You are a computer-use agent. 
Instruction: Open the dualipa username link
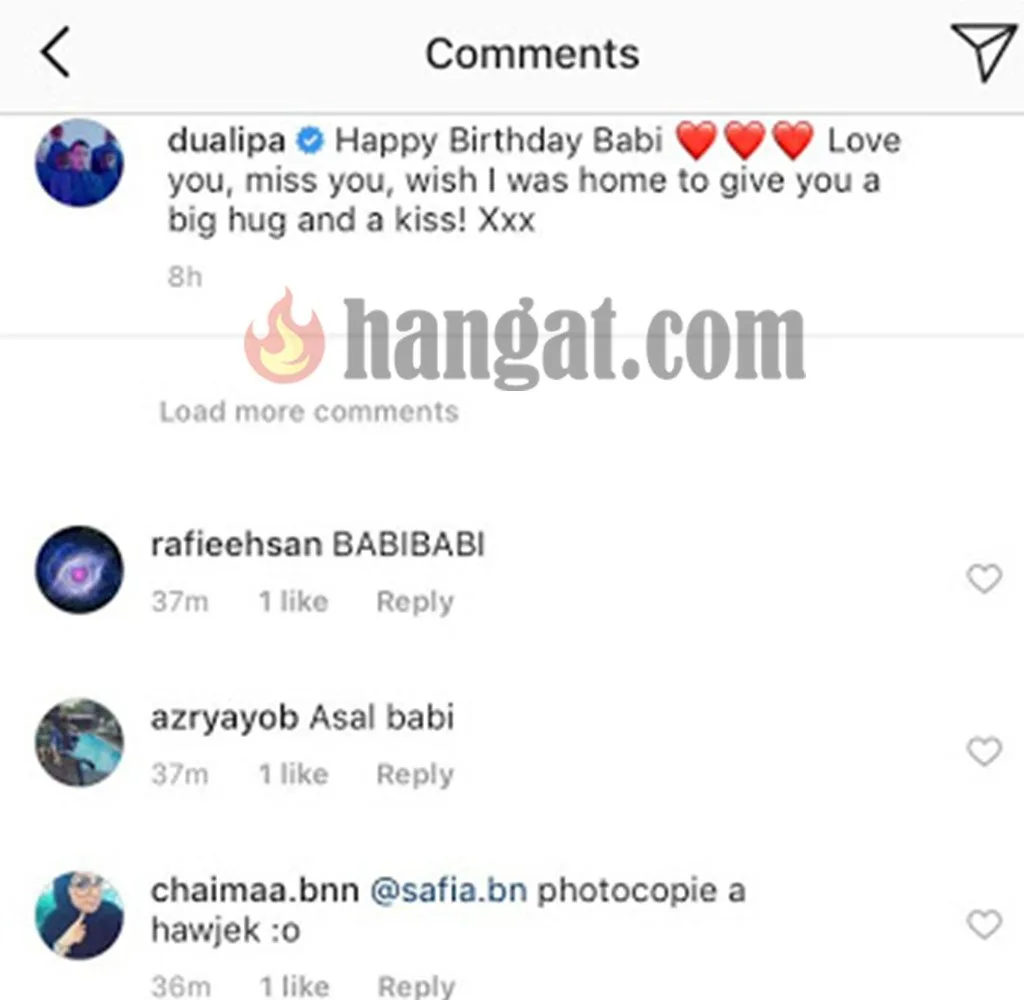[226, 140]
